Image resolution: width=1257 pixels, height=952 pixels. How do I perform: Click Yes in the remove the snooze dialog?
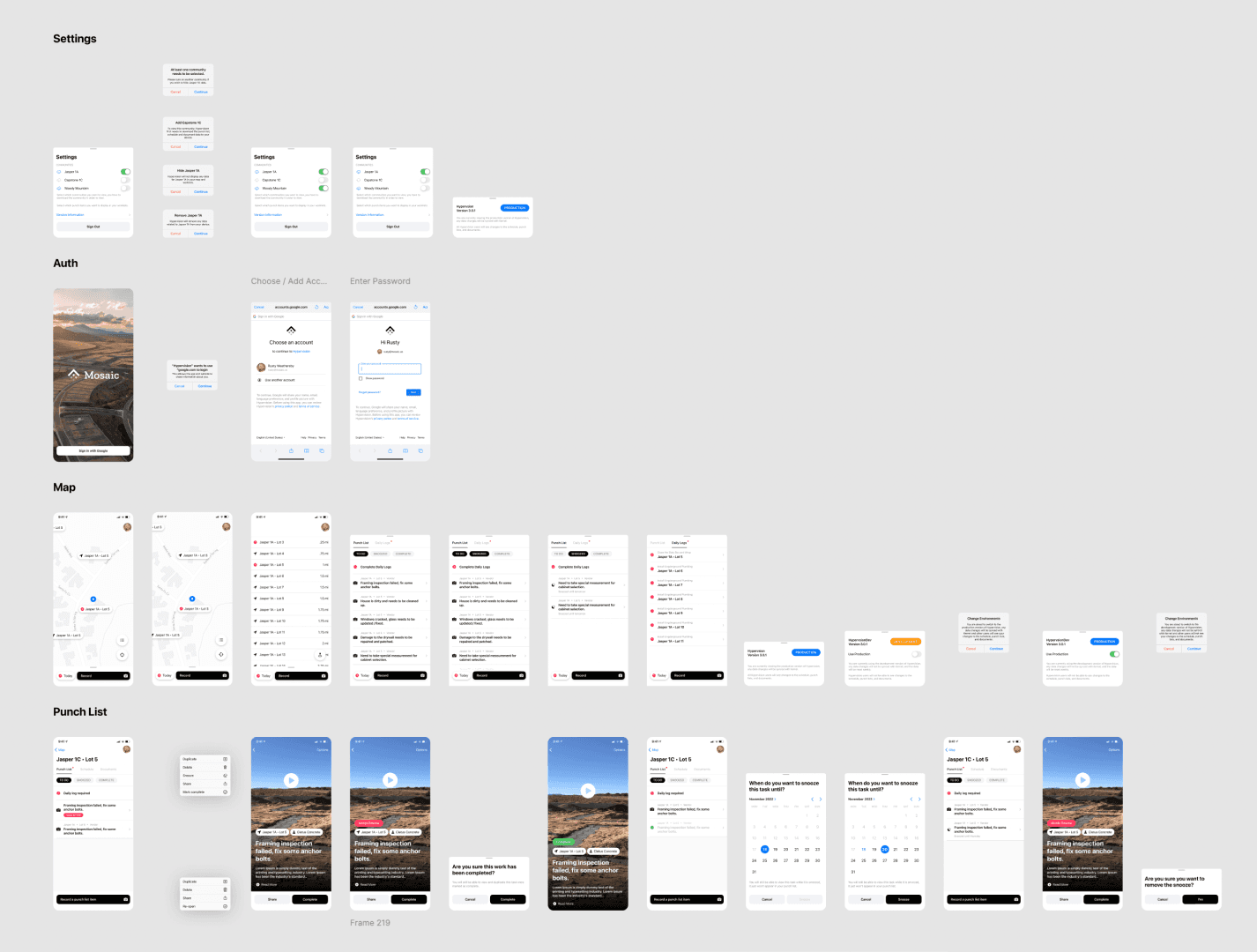[1200, 899]
